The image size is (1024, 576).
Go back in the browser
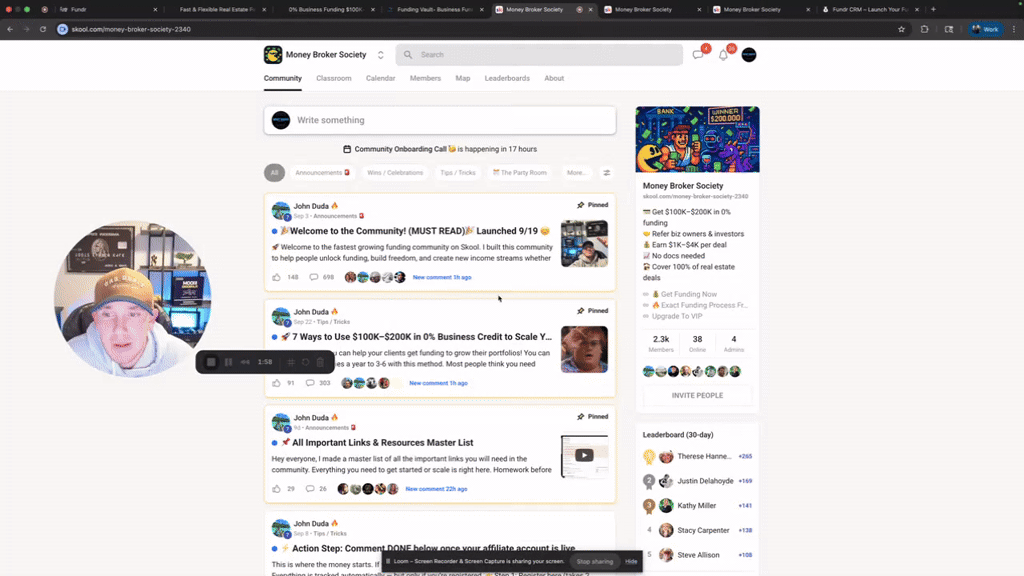pyautogui.click(x=10, y=29)
